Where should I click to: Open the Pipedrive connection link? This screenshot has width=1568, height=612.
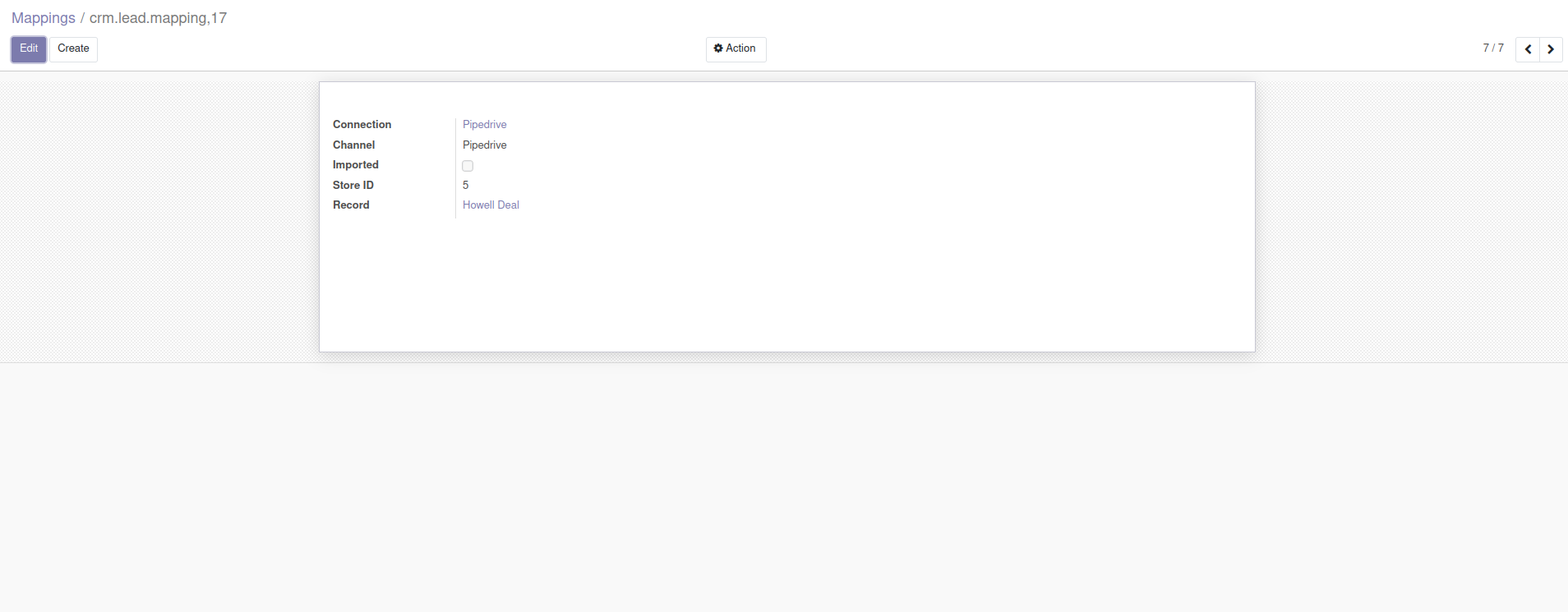click(x=484, y=125)
